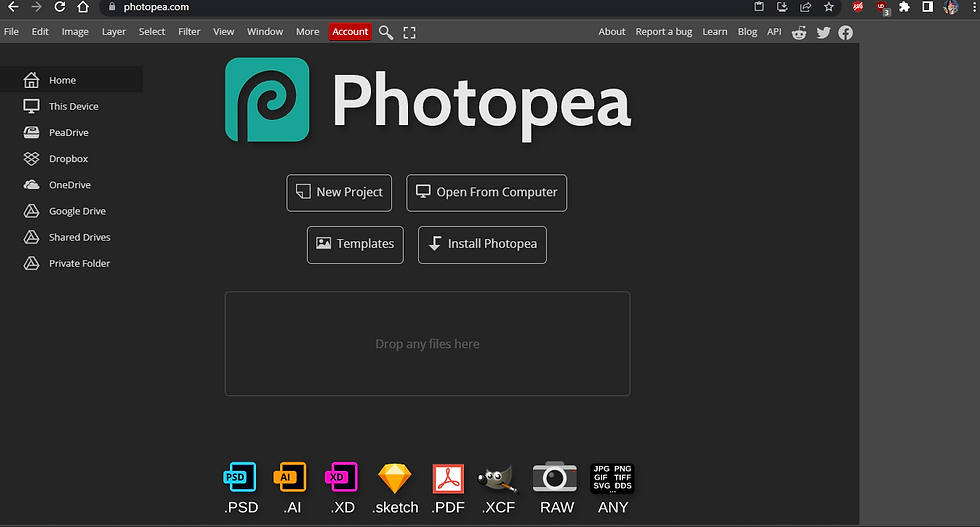Choose the OneDrive cloud icon
The height and width of the screenshot is (527, 980).
(x=31, y=185)
